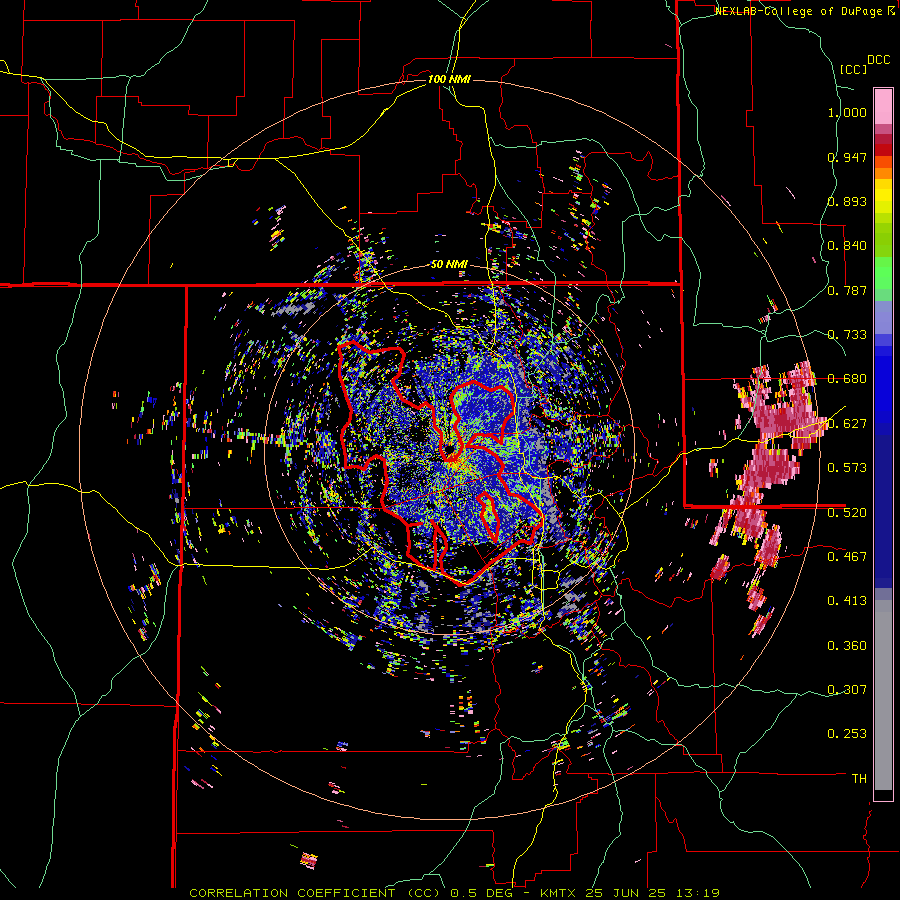900x900 pixels.
Task: Click the 100 NMI range ring label
Action: click(x=449, y=79)
